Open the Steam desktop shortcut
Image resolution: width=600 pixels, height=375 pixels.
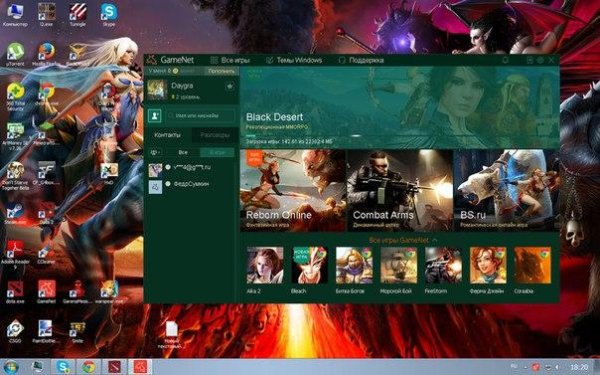15,214
